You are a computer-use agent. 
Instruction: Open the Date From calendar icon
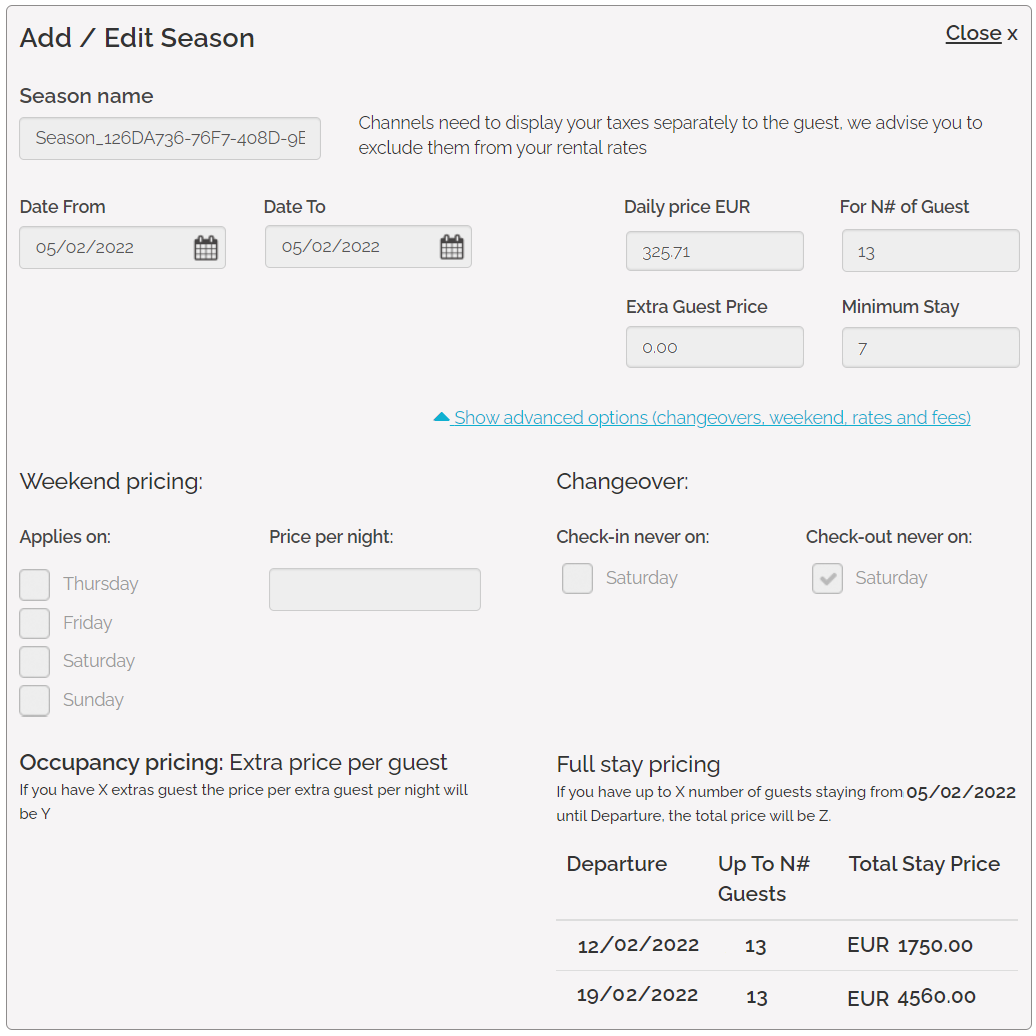coord(205,248)
